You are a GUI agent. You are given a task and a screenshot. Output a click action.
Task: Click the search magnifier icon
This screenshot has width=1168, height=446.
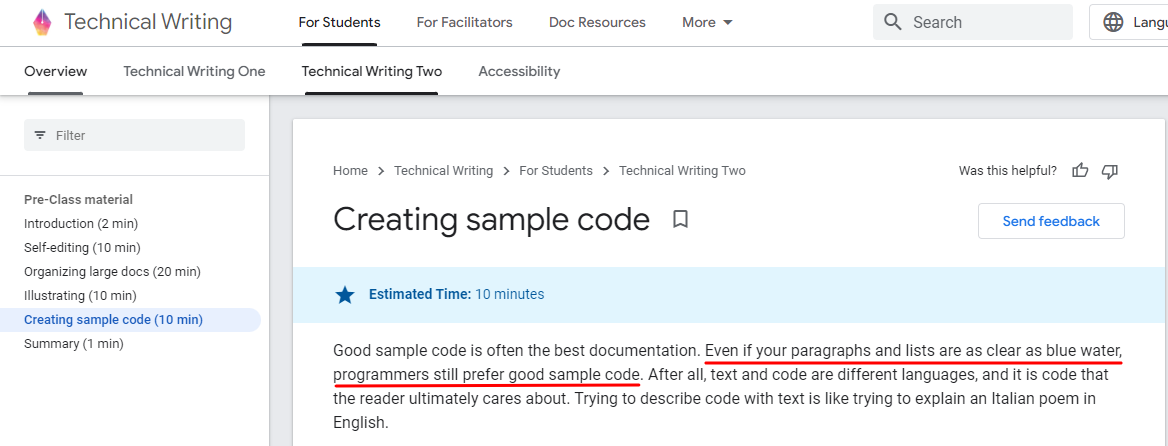pyautogui.click(x=893, y=22)
